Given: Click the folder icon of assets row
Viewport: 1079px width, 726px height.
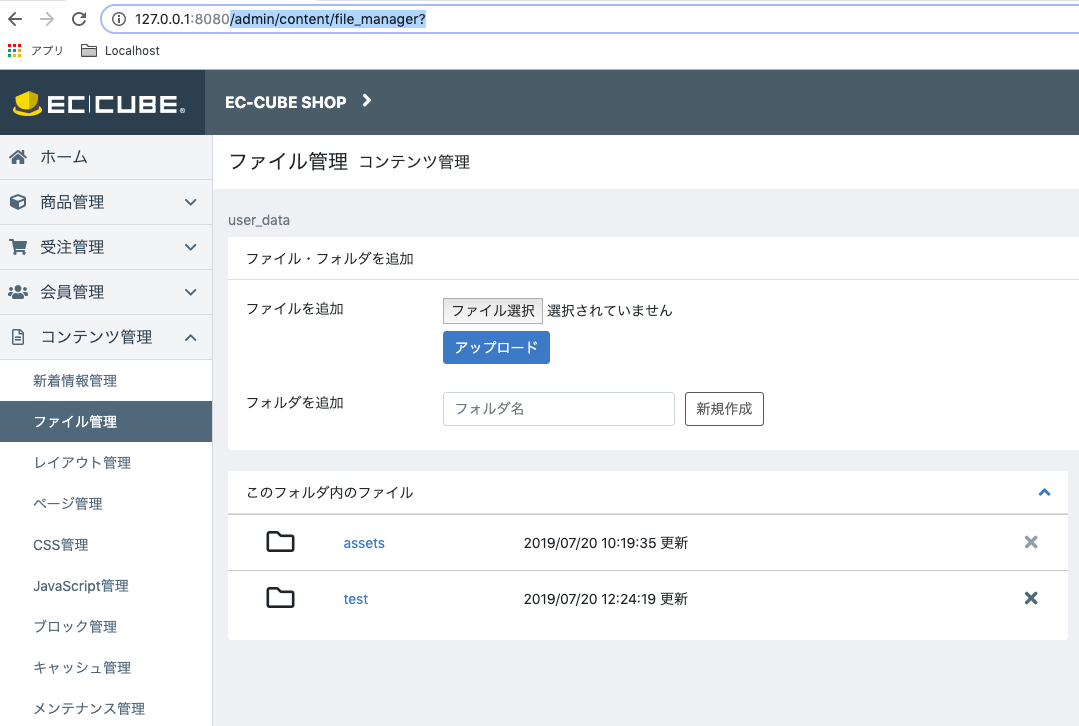Looking at the screenshot, I should tap(280, 542).
